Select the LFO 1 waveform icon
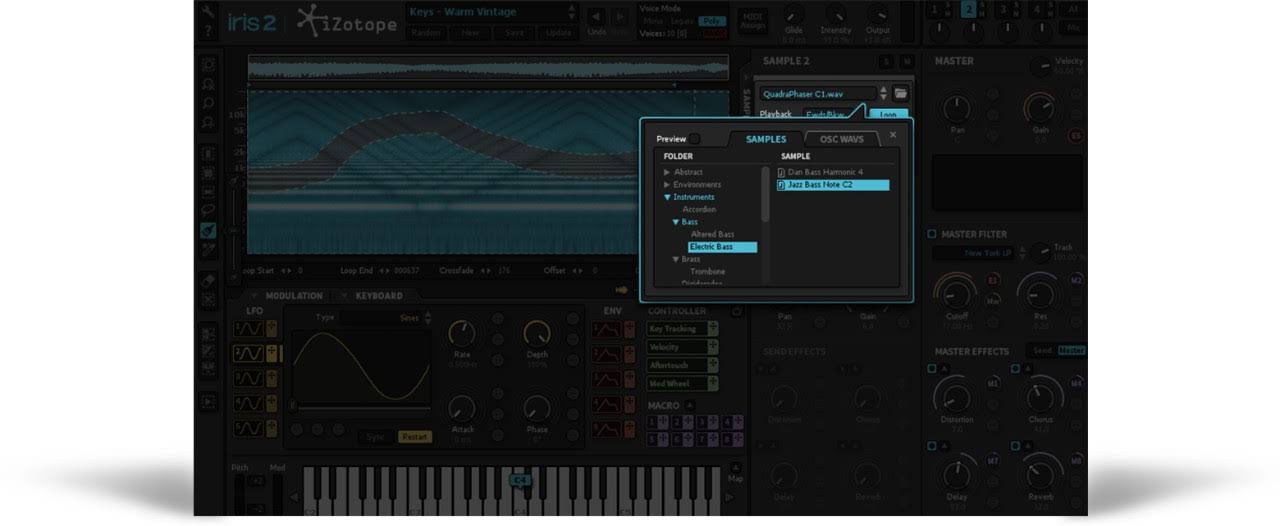 [248, 329]
